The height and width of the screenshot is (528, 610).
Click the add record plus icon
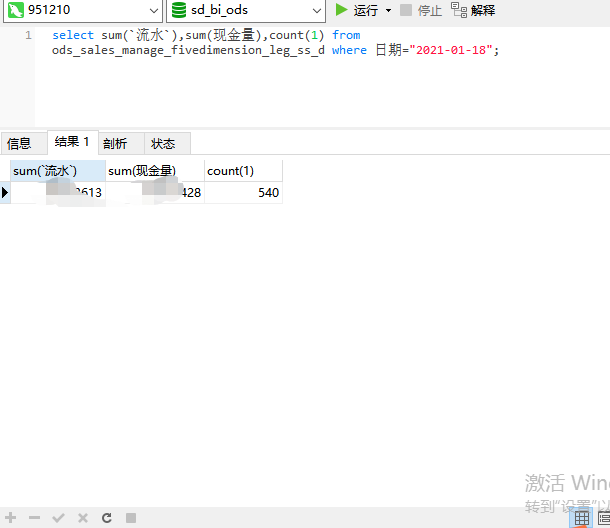point(11,518)
